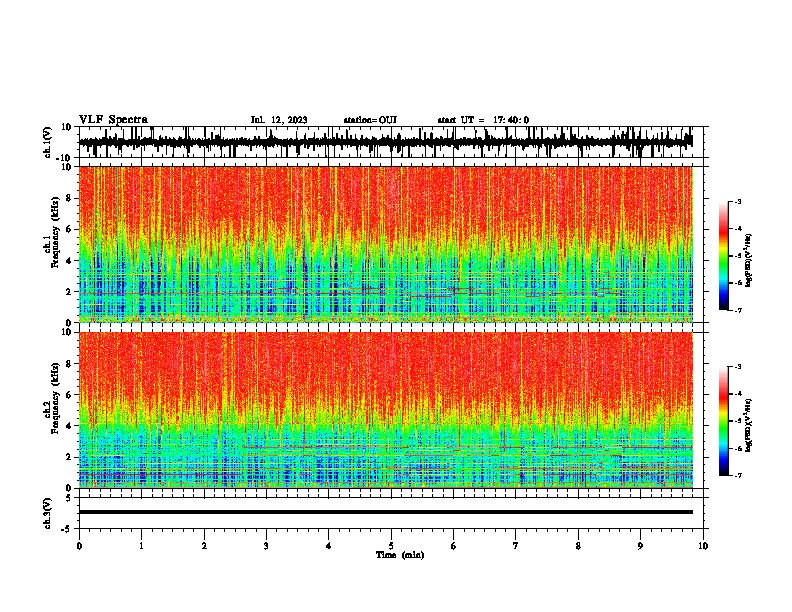The height and width of the screenshot is (612, 792).
Task: Click the "-3" label on the ch.1 color scale
Action: click(737, 202)
